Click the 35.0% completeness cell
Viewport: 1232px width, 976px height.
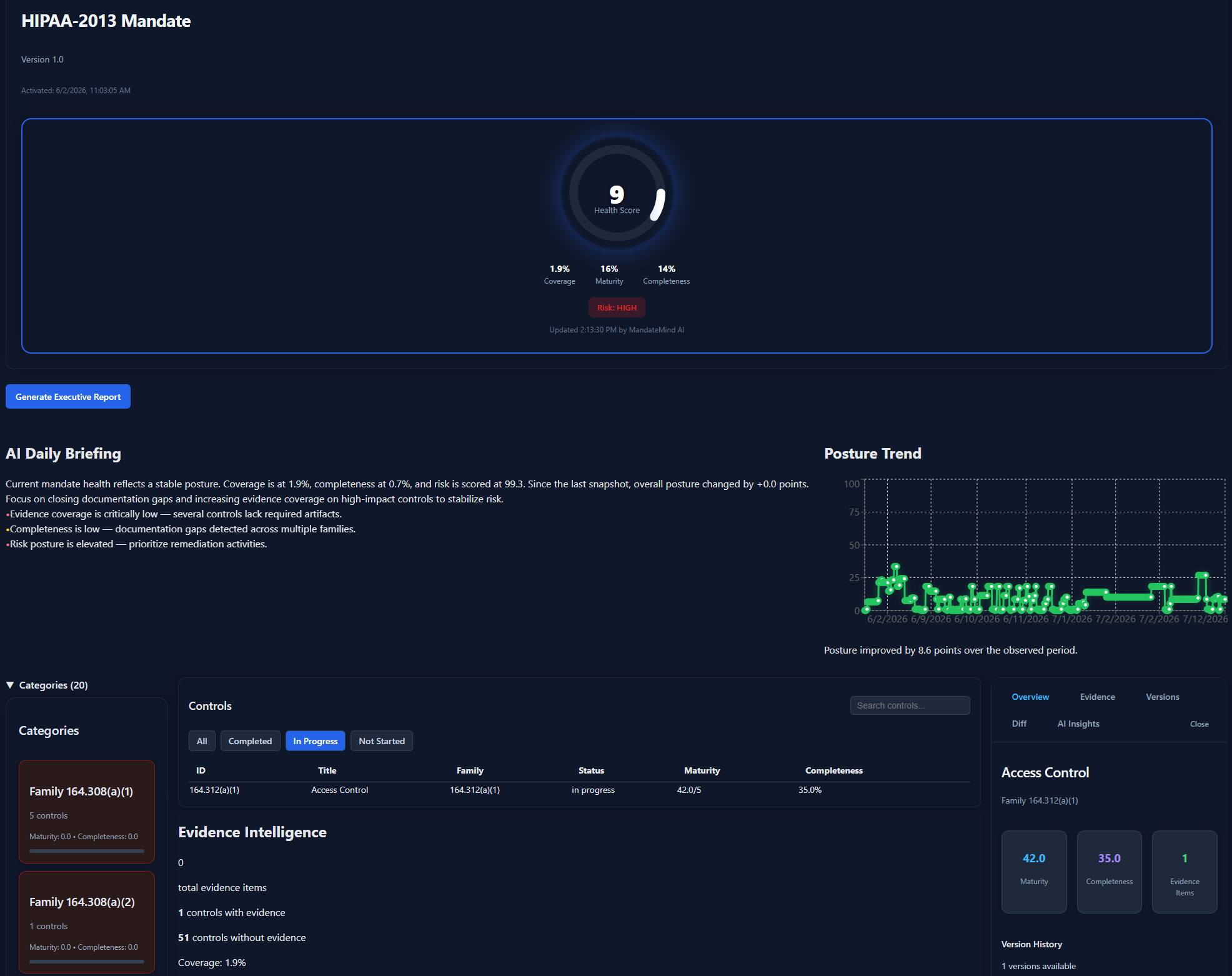[810, 790]
